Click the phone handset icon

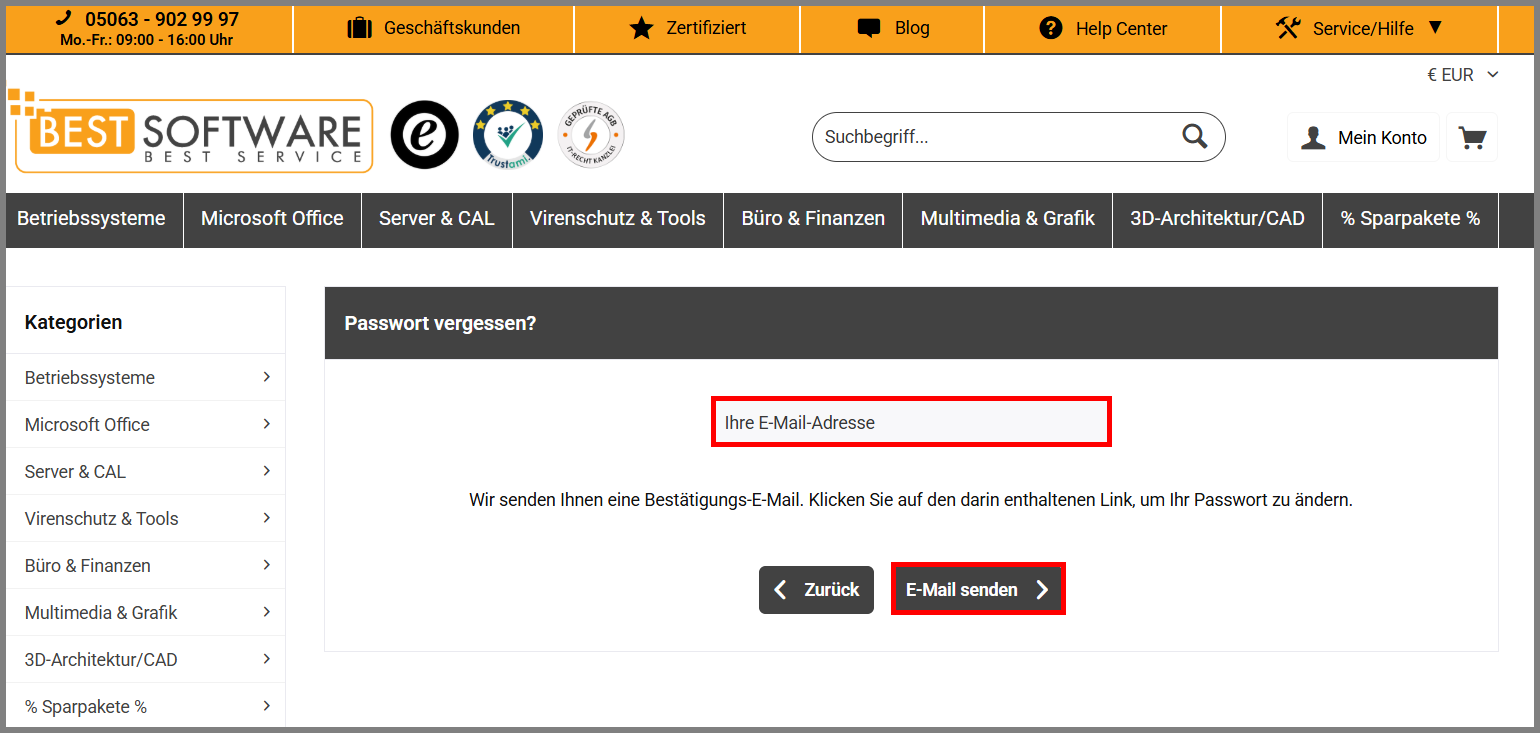point(64,18)
